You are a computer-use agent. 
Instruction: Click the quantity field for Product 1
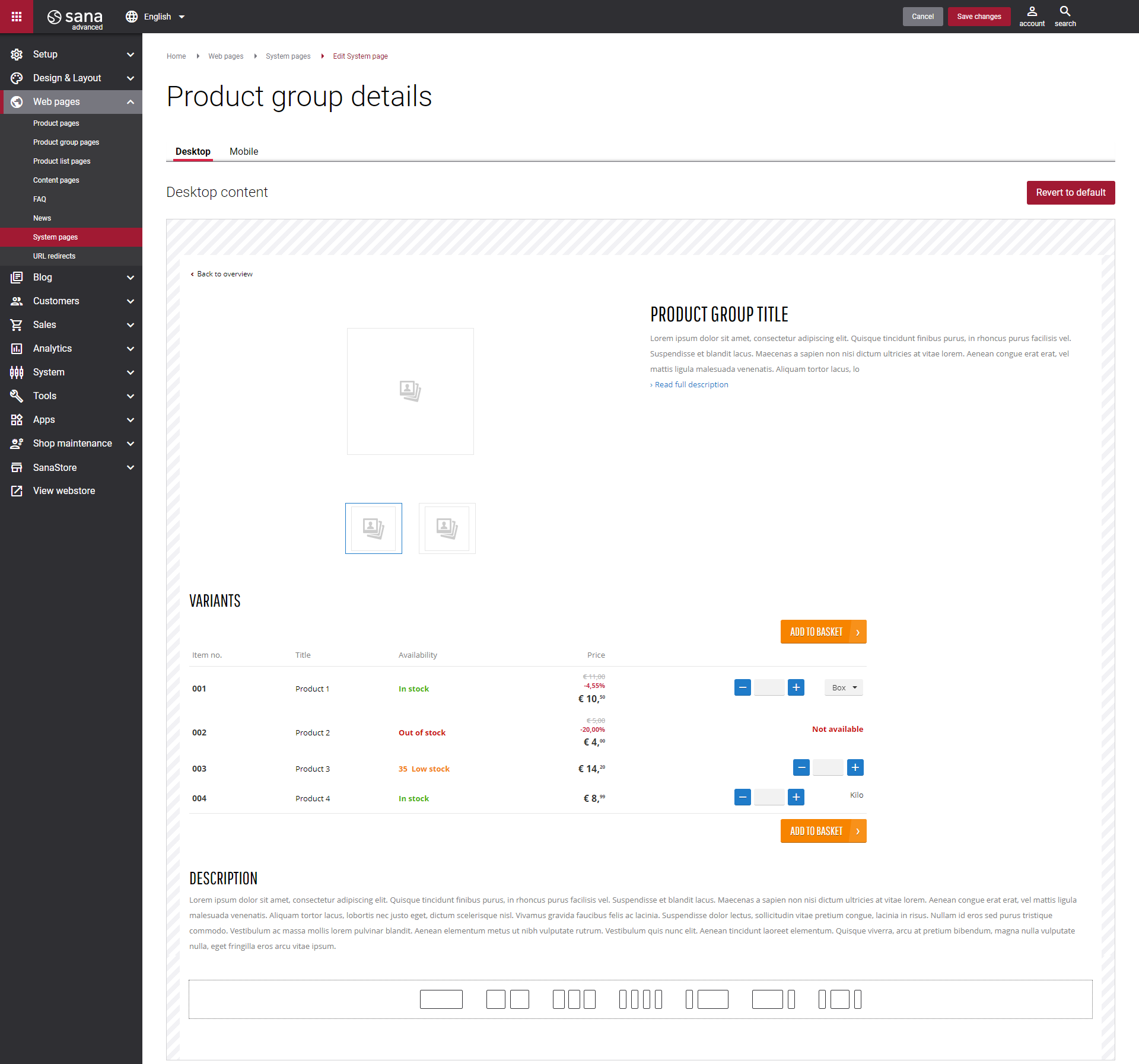coord(769,687)
